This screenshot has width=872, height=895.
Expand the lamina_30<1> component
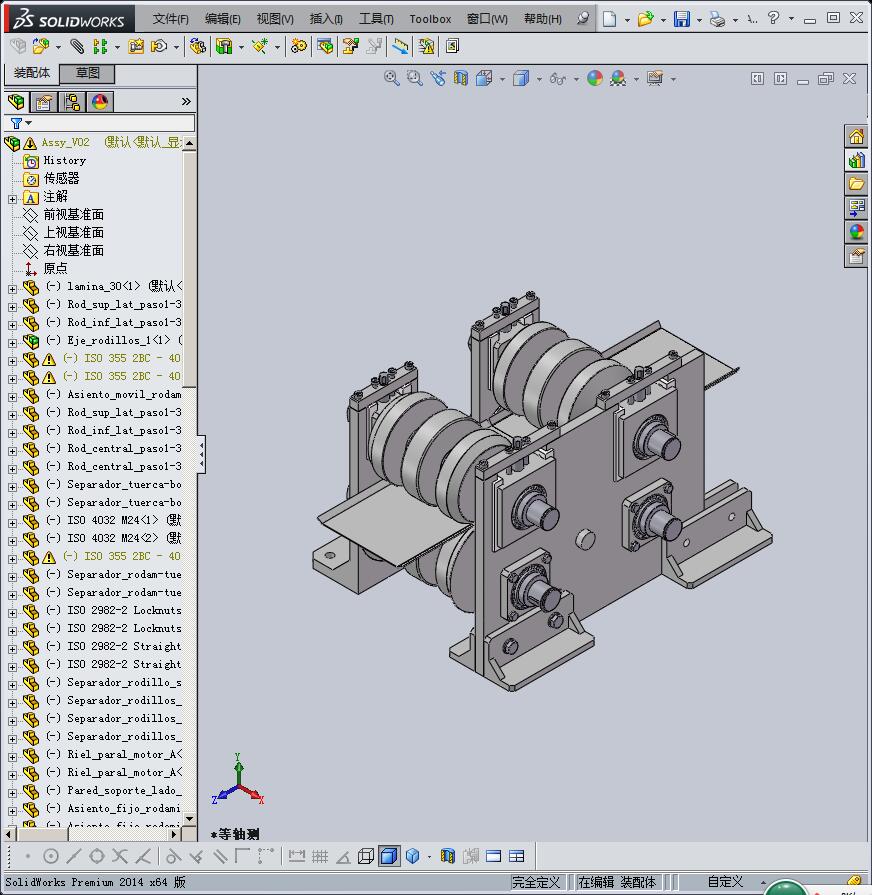coord(13,289)
